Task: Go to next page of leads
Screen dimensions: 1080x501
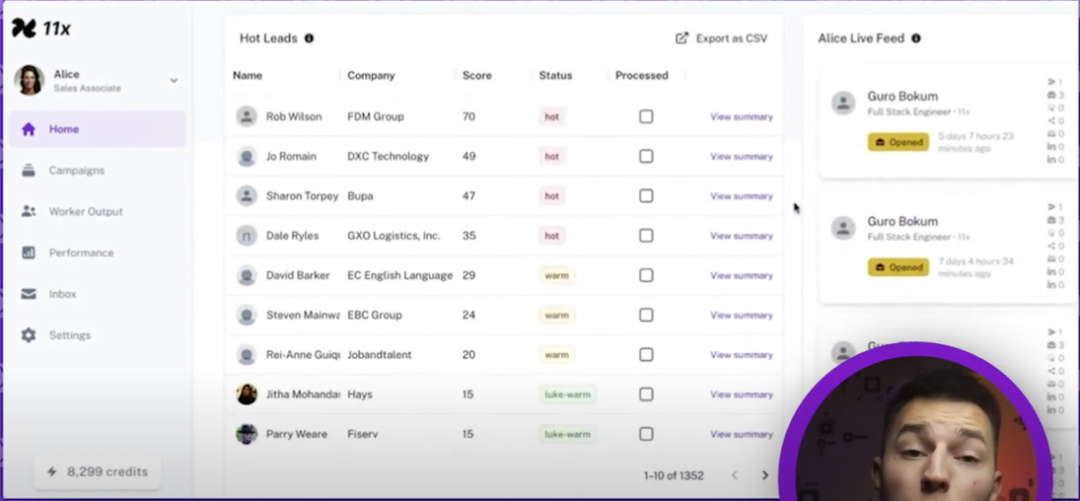Action: point(765,476)
